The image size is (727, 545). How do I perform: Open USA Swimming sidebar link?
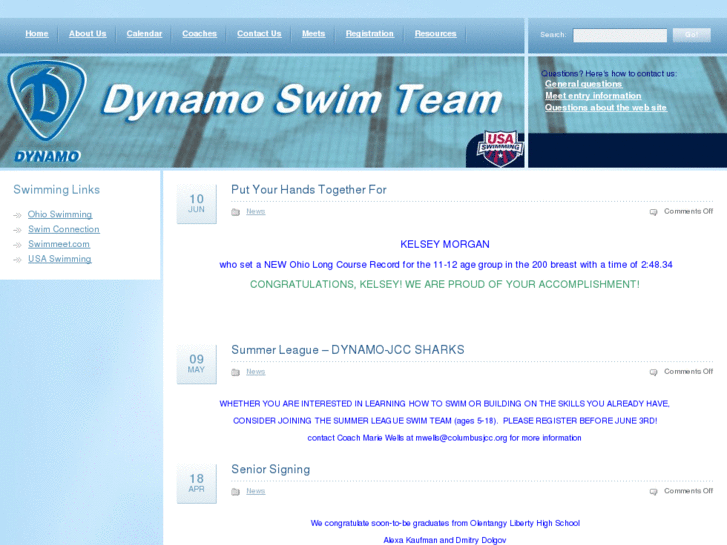(x=59, y=259)
